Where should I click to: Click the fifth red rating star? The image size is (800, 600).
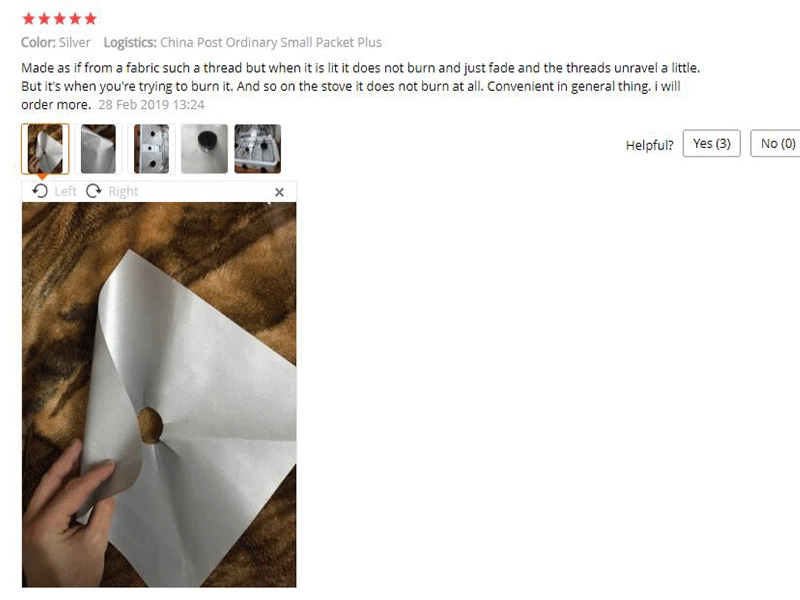pos(91,19)
